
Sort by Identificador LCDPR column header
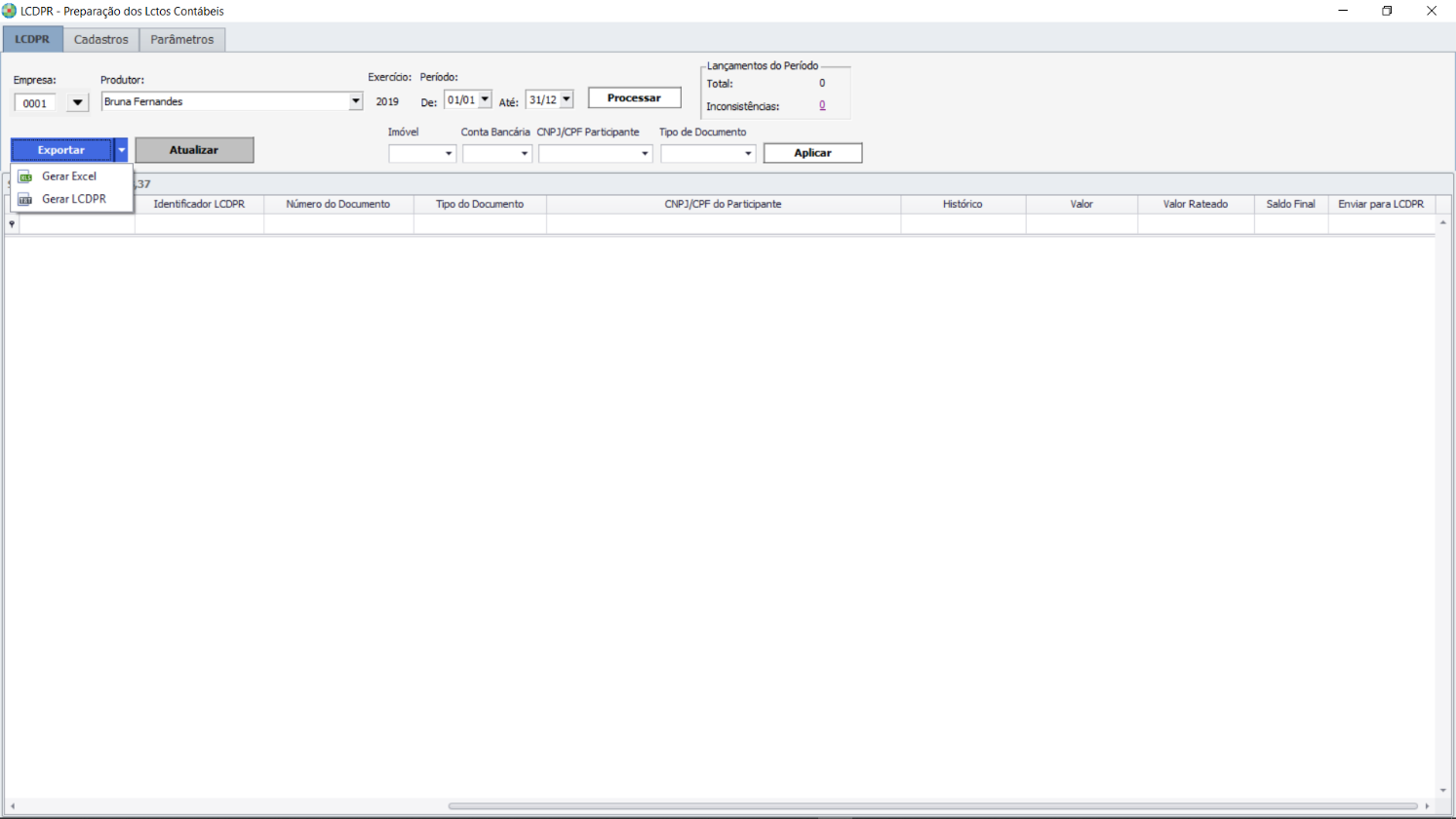(x=199, y=205)
